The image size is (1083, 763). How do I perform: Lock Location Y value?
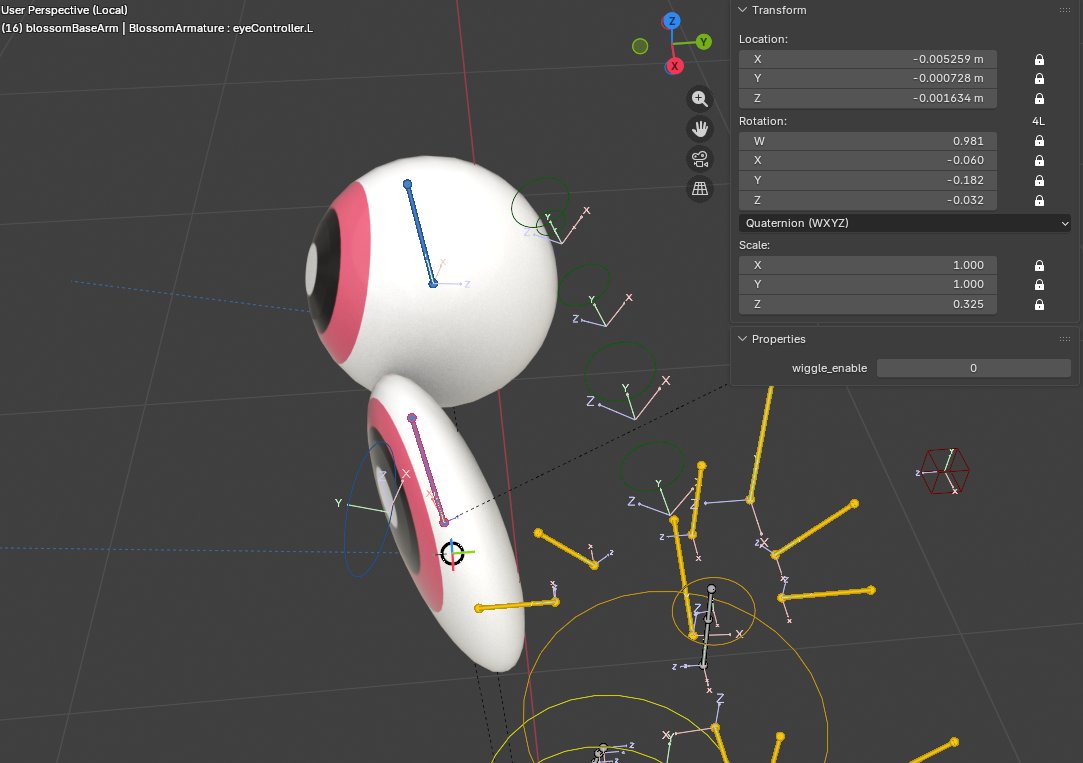click(x=1039, y=79)
